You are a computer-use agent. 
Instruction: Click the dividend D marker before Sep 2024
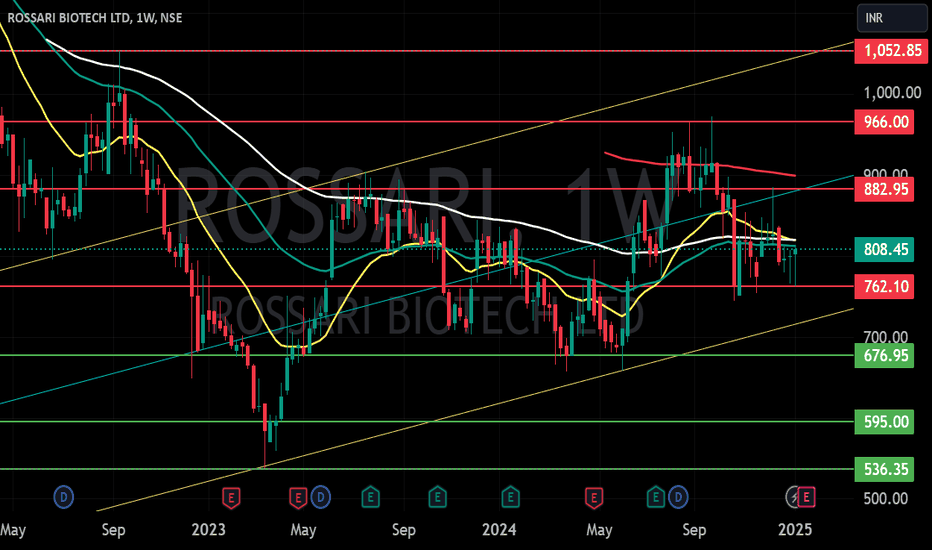click(x=678, y=496)
